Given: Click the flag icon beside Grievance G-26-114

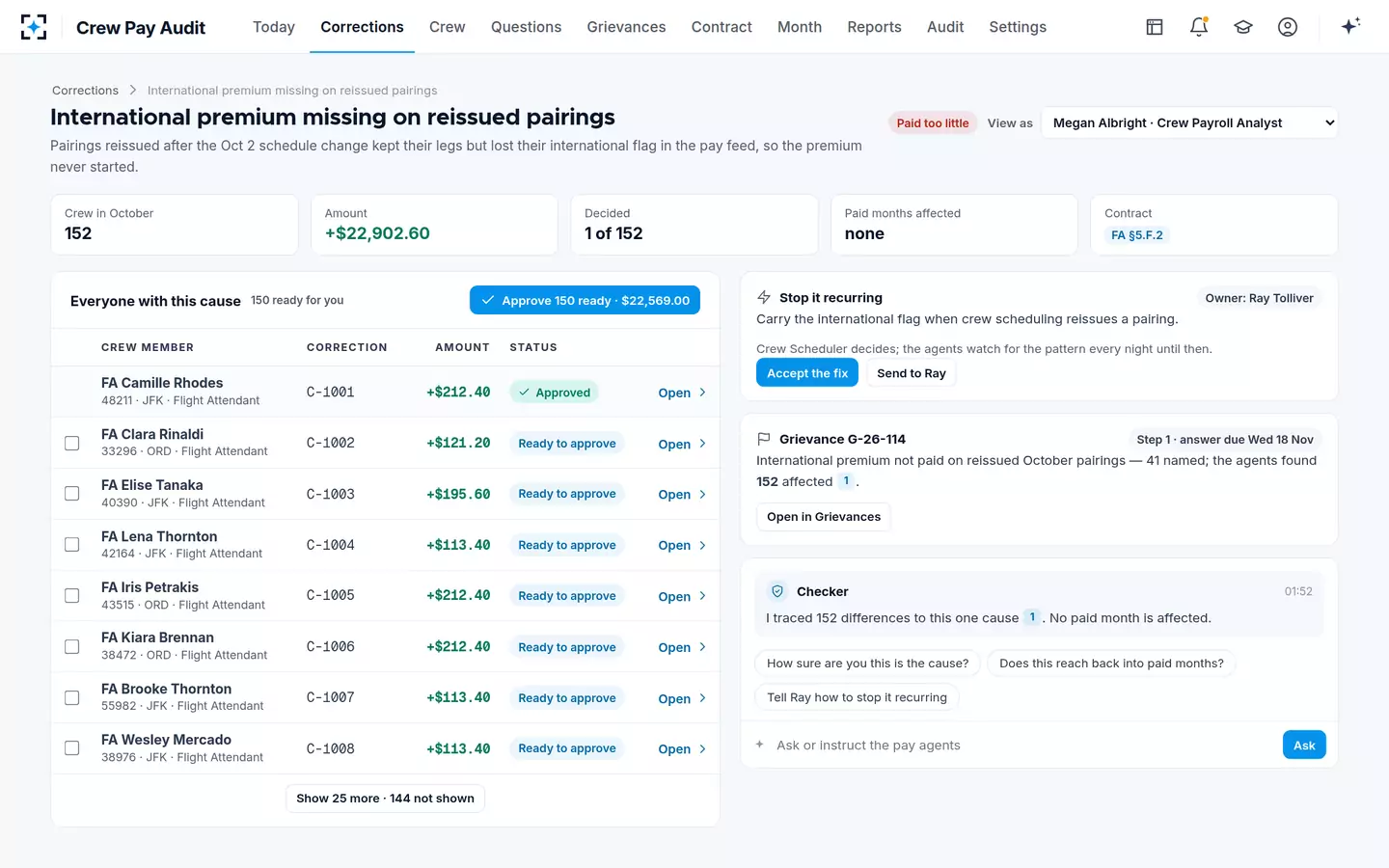Looking at the screenshot, I should coord(764,439).
